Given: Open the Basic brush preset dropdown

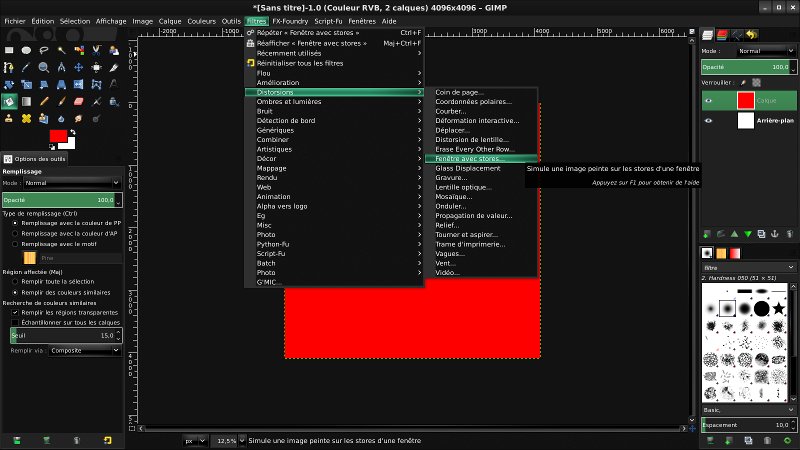Looking at the screenshot, I should click(748, 410).
